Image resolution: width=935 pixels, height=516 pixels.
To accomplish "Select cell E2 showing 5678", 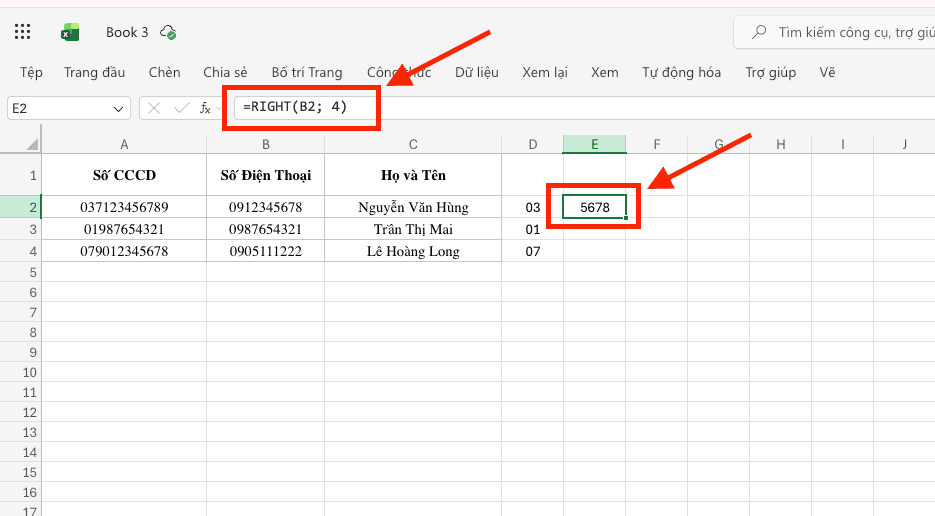I will pos(595,207).
